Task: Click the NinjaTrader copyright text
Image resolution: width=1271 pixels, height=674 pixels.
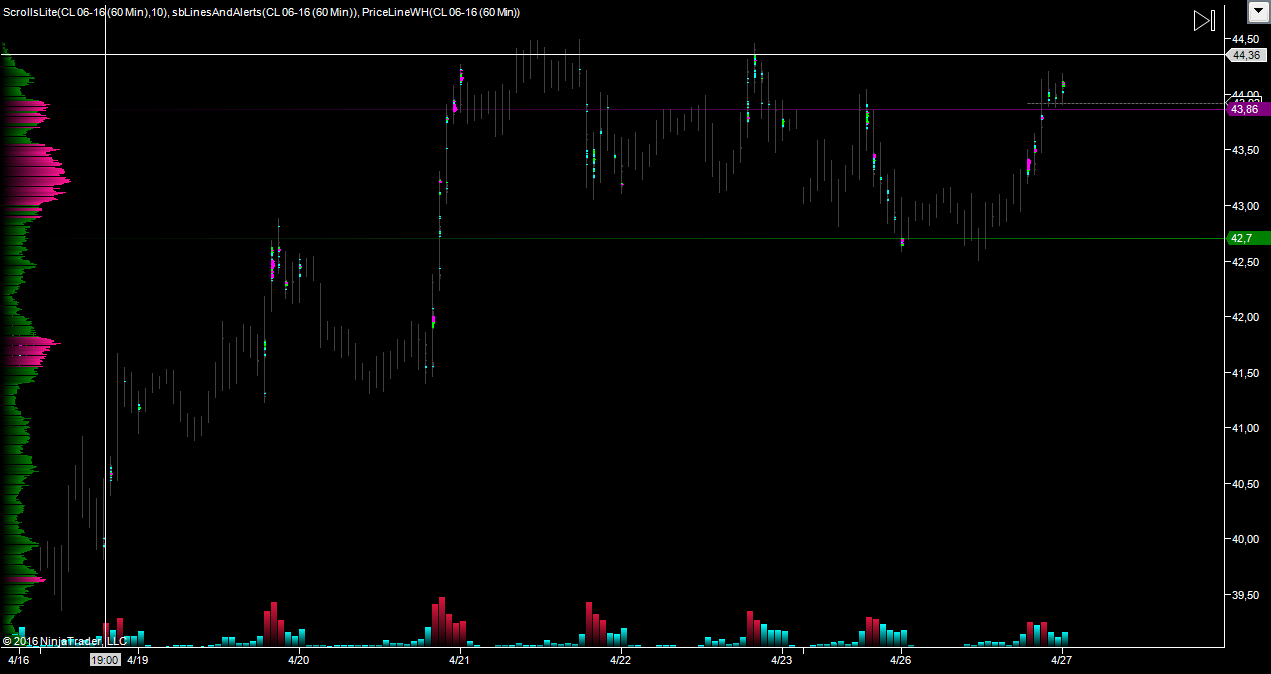Action: click(x=65, y=640)
